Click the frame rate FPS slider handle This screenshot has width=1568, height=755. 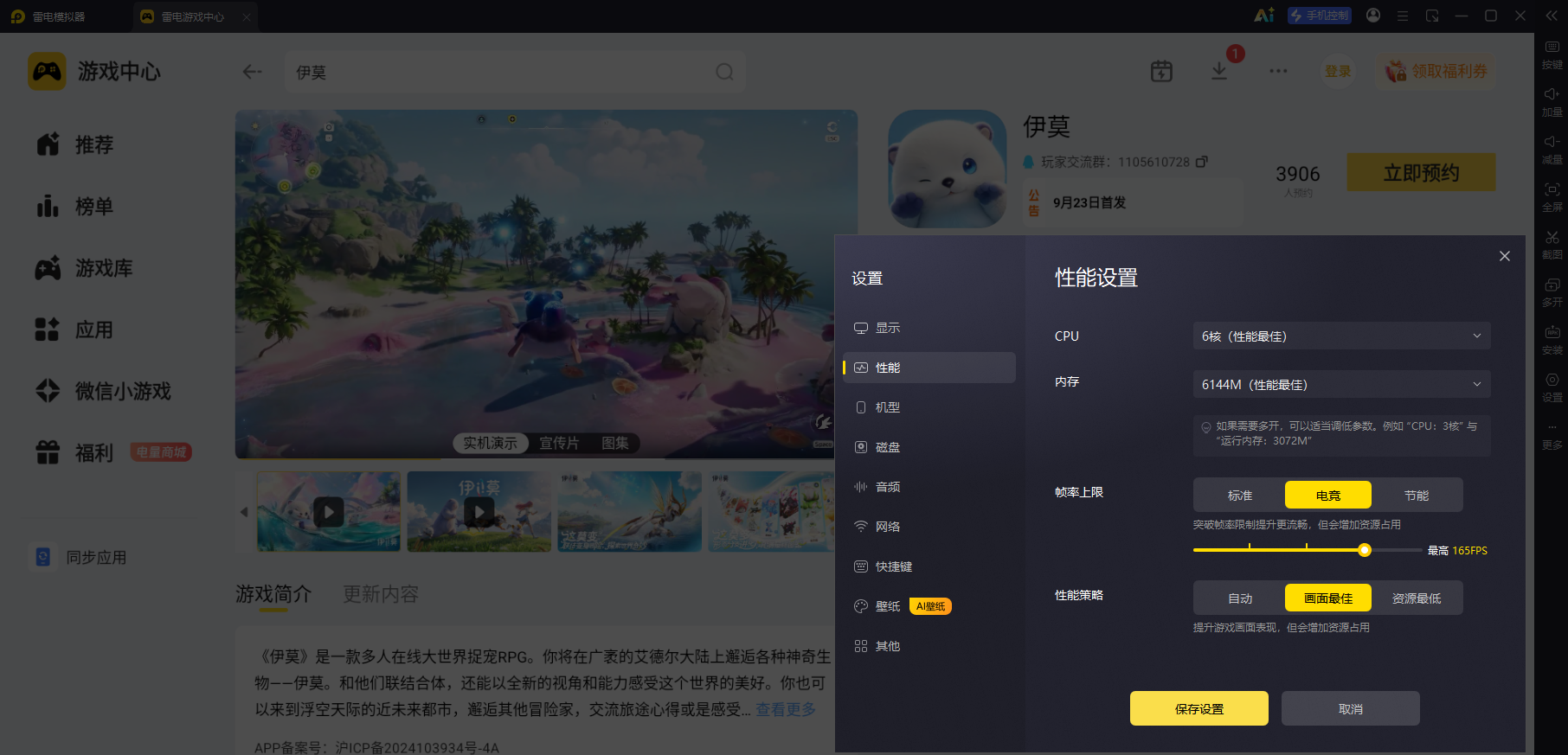point(1365,550)
